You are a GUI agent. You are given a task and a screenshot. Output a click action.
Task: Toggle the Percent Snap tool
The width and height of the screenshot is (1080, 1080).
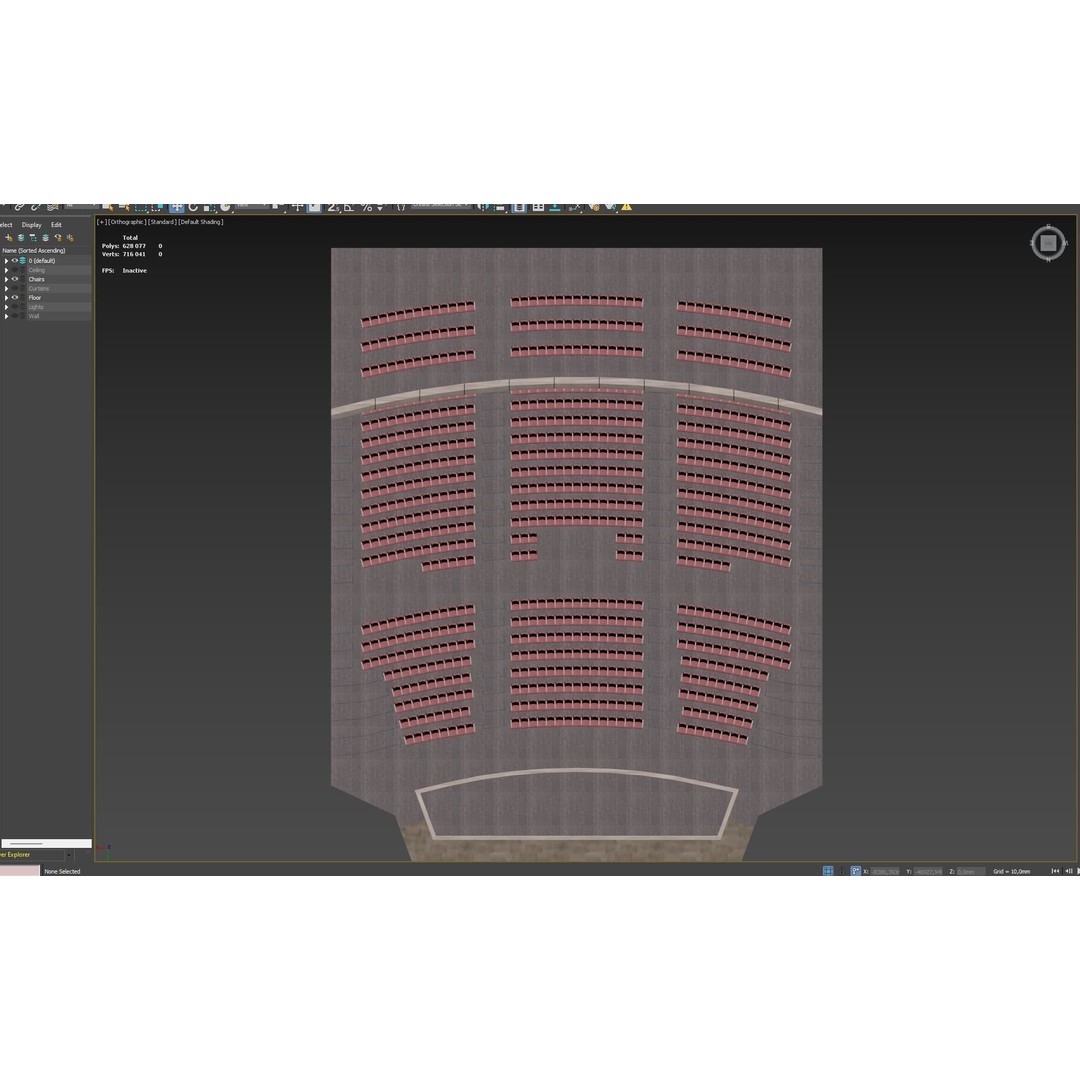coord(366,207)
